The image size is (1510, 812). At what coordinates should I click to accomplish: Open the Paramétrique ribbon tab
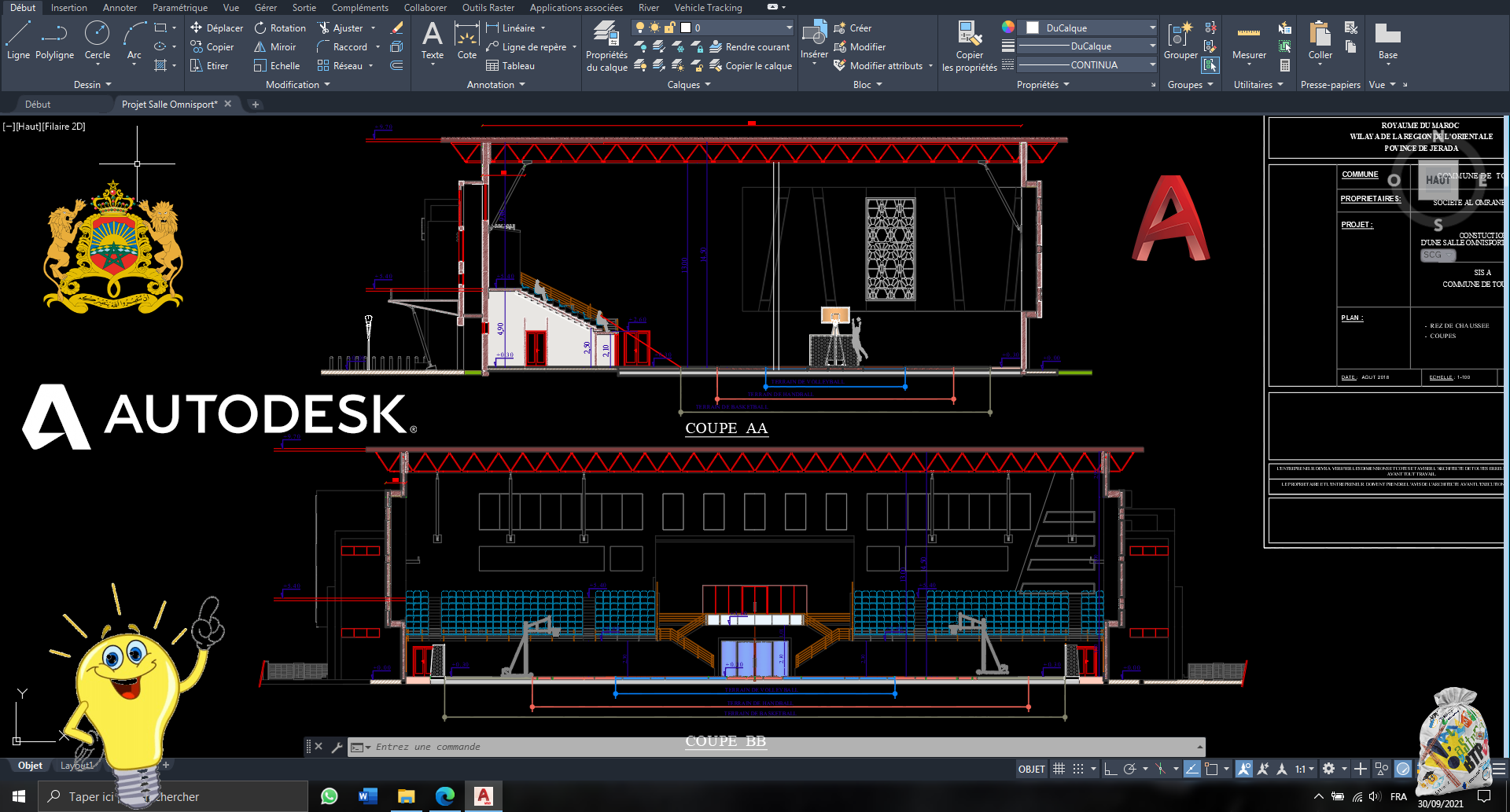point(180,8)
